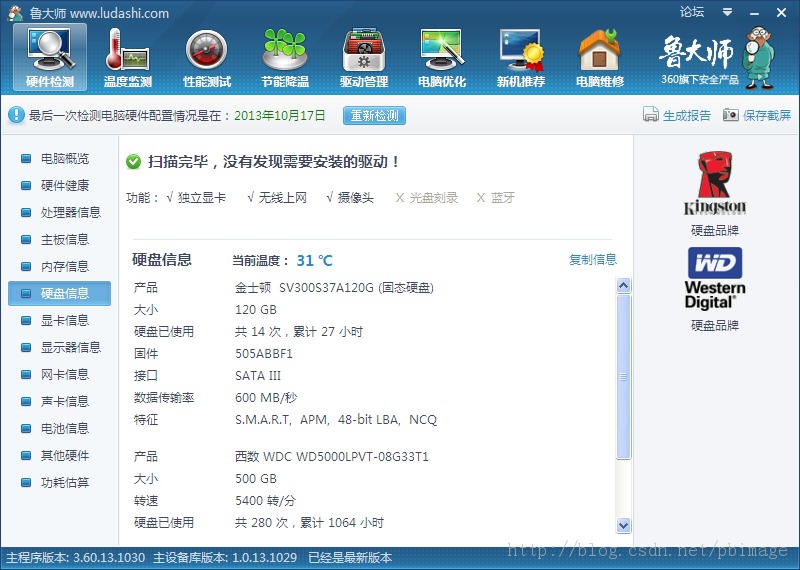Viewport: 800px width, 570px height.
Task: Open the 论坛 forum link
Action: tap(692, 12)
